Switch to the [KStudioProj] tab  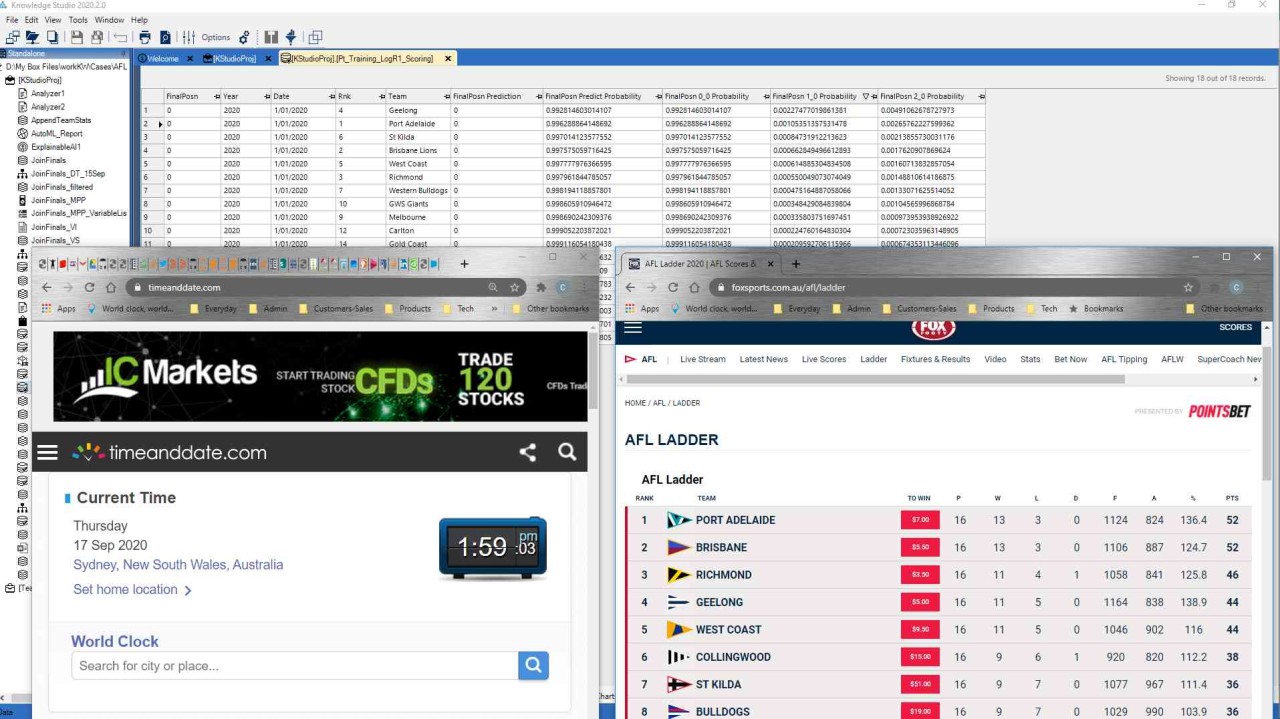point(234,59)
